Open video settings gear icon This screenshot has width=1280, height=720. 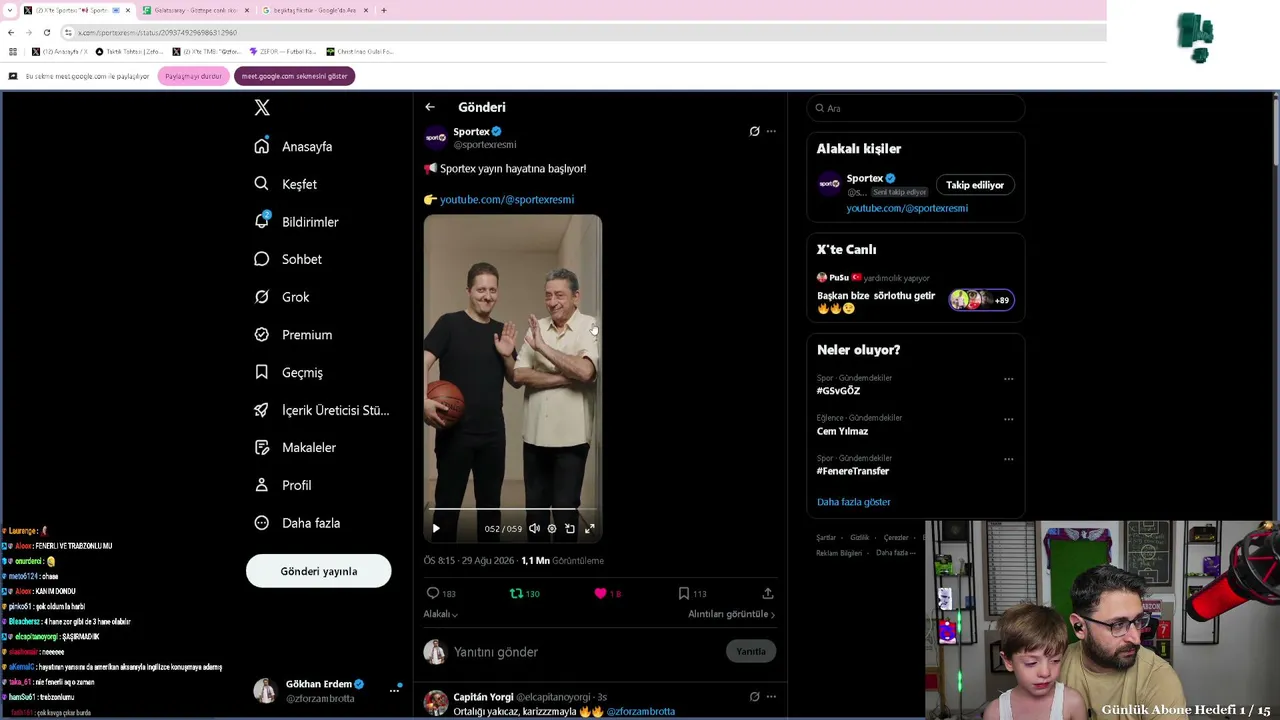[552, 528]
